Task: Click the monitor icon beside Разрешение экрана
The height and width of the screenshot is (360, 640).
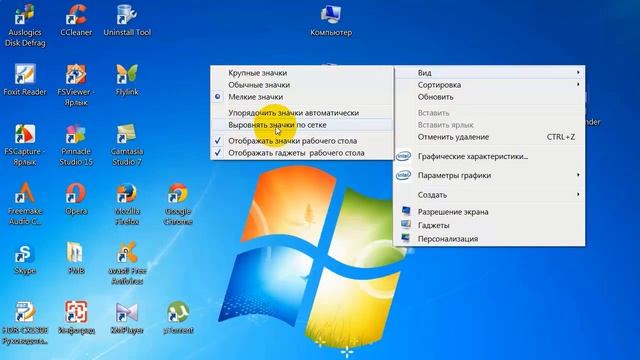Action: click(406, 211)
